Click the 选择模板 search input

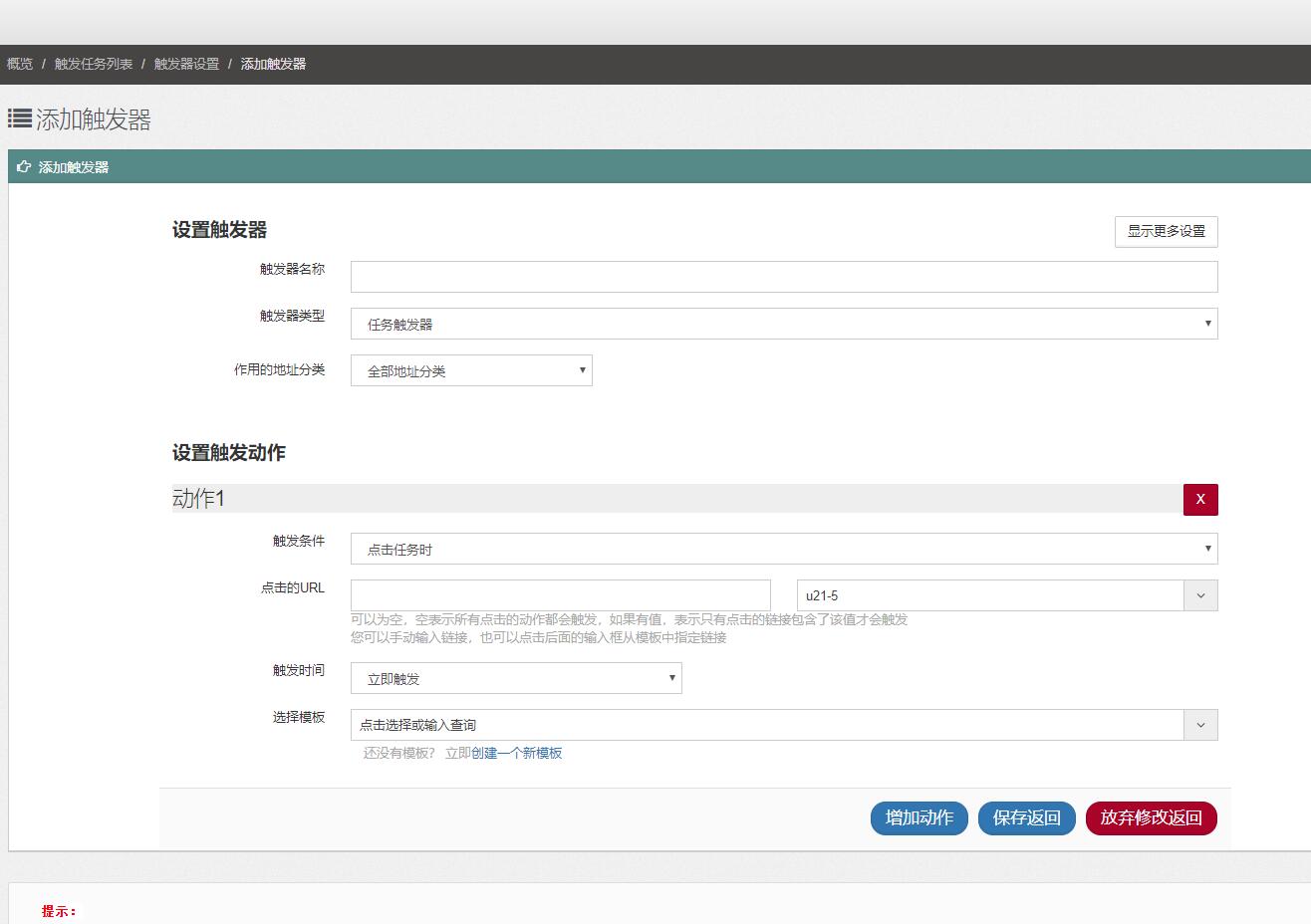767,725
